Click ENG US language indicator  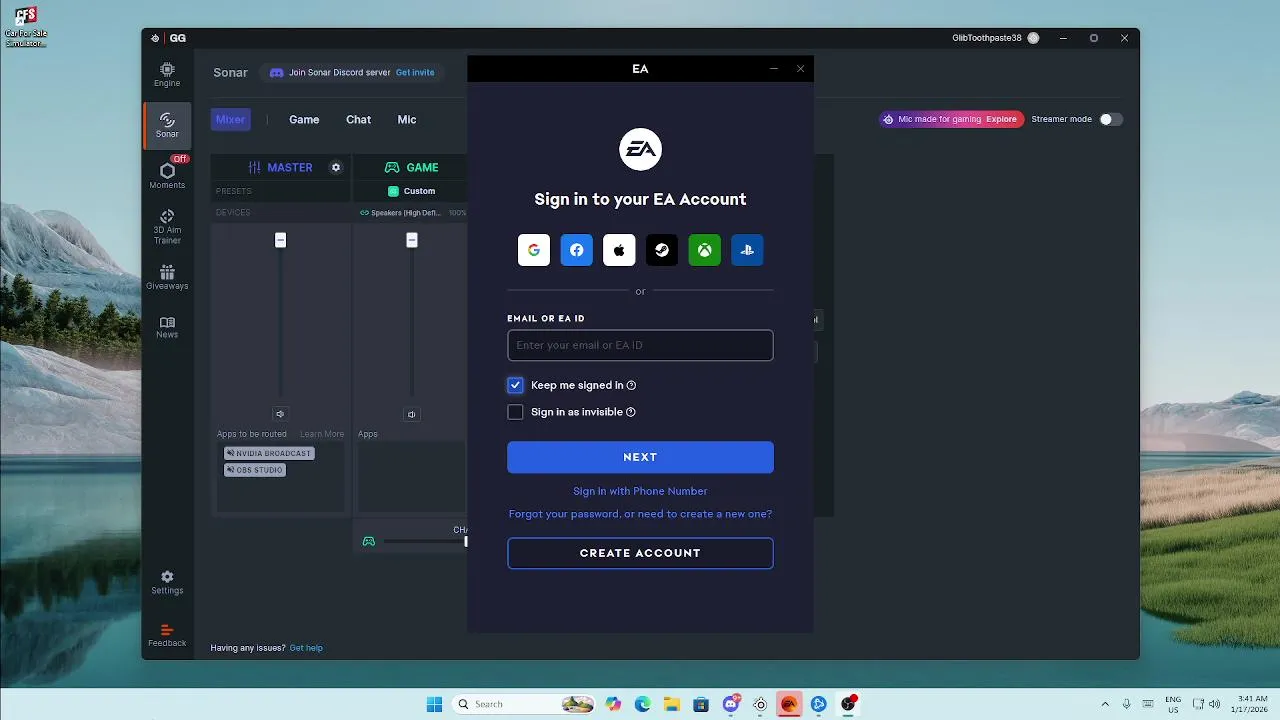1173,704
